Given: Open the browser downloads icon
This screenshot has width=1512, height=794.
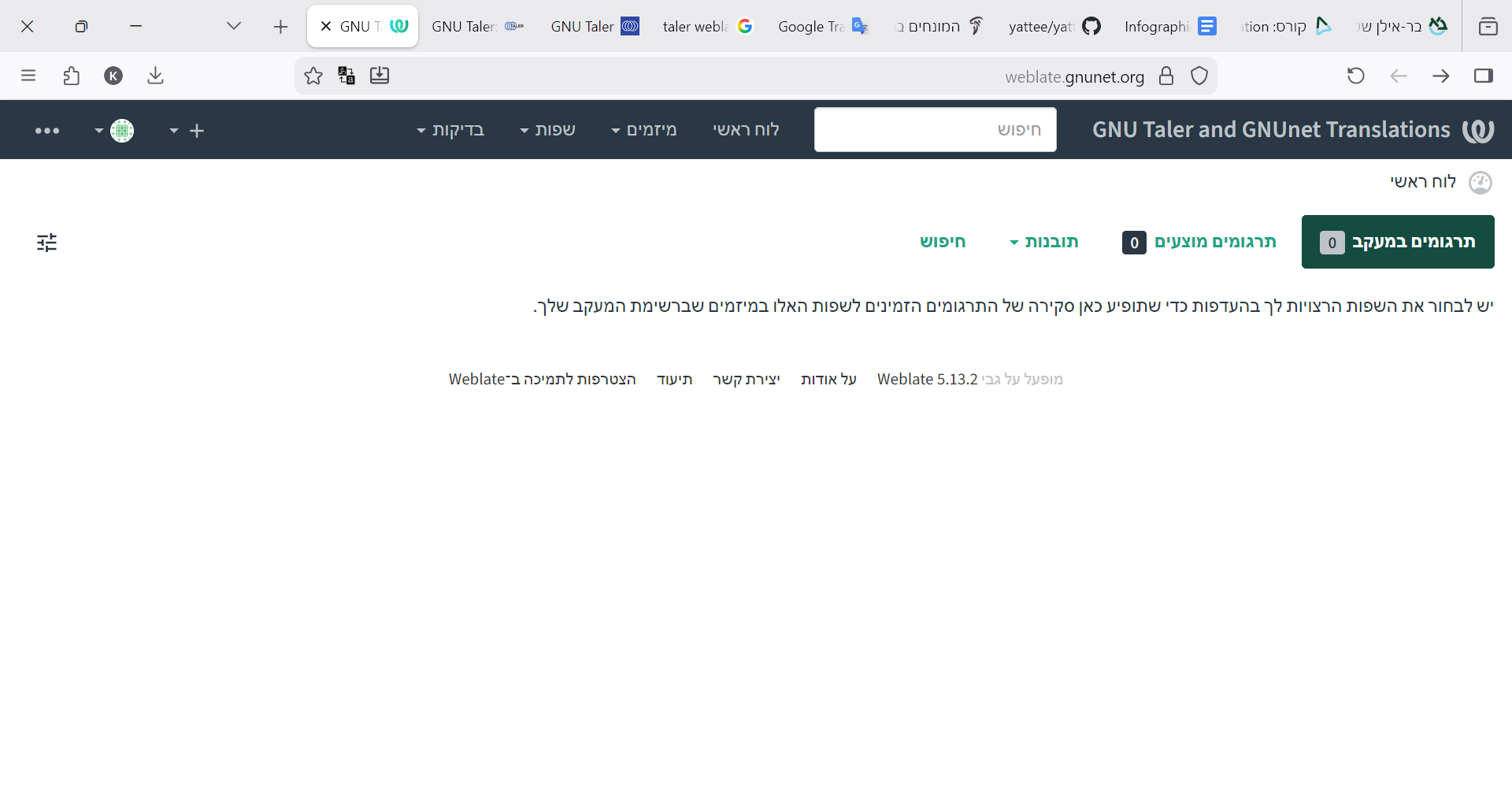Looking at the screenshot, I should tap(155, 76).
